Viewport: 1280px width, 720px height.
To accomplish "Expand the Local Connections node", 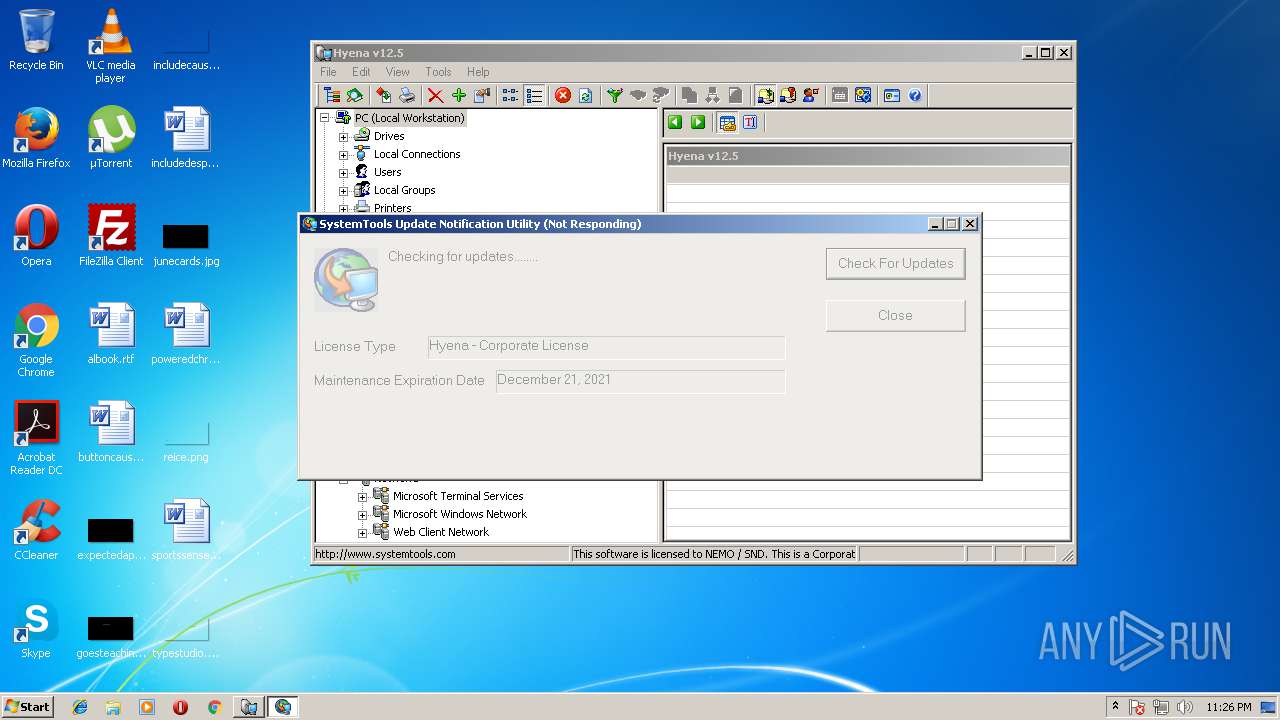I will [x=343, y=154].
